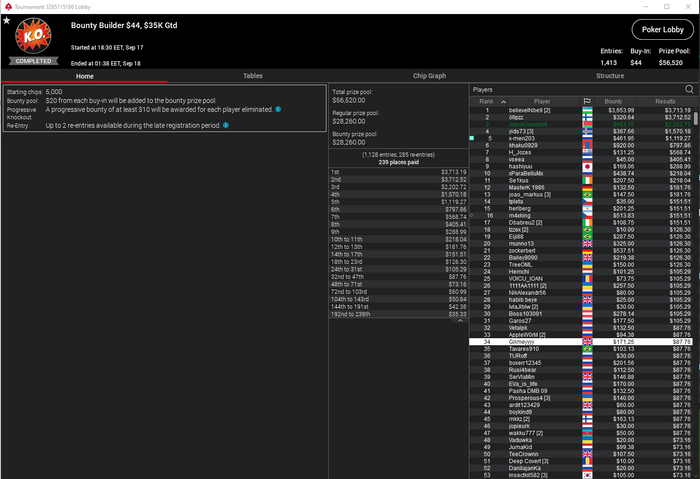This screenshot has height=479, width=700.
Task: Click the players list scrollbar thumb
Action: (x=696, y=118)
